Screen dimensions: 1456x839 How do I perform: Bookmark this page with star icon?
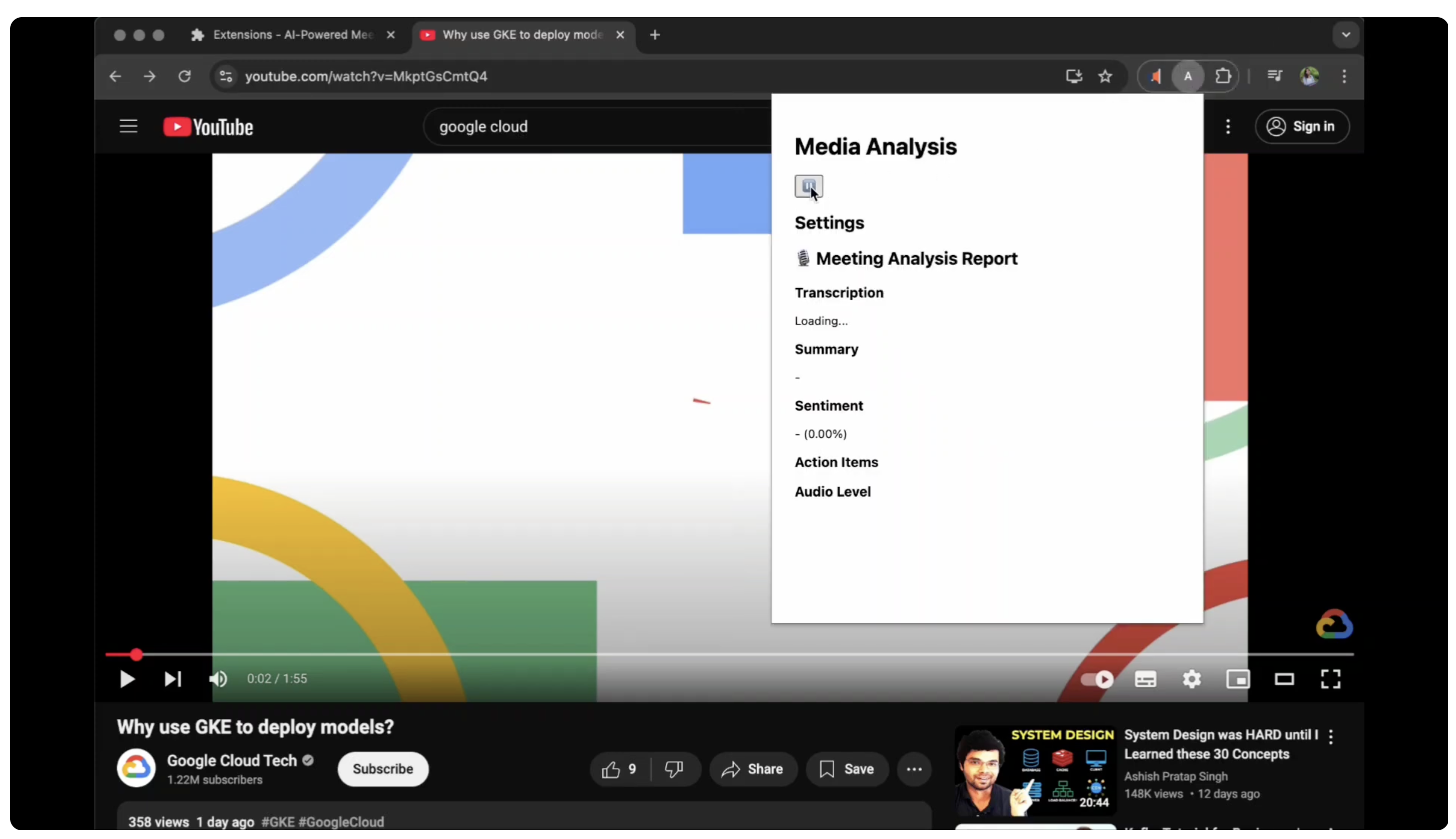1105,76
